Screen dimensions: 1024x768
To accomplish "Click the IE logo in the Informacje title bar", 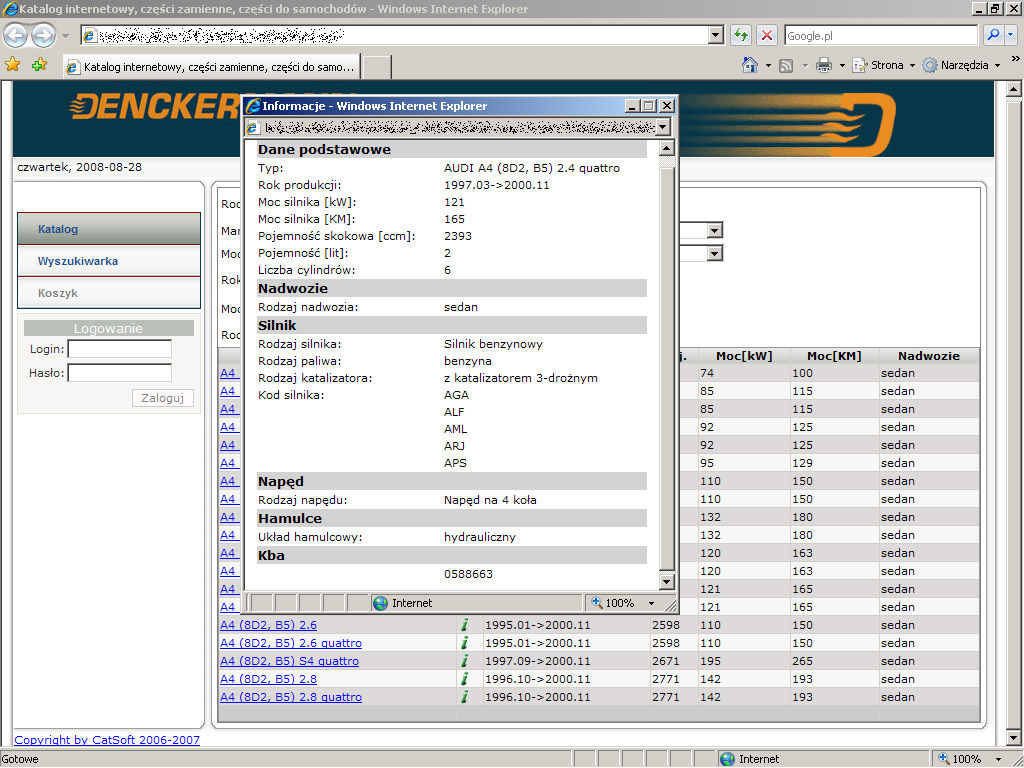I will (x=253, y=106).
